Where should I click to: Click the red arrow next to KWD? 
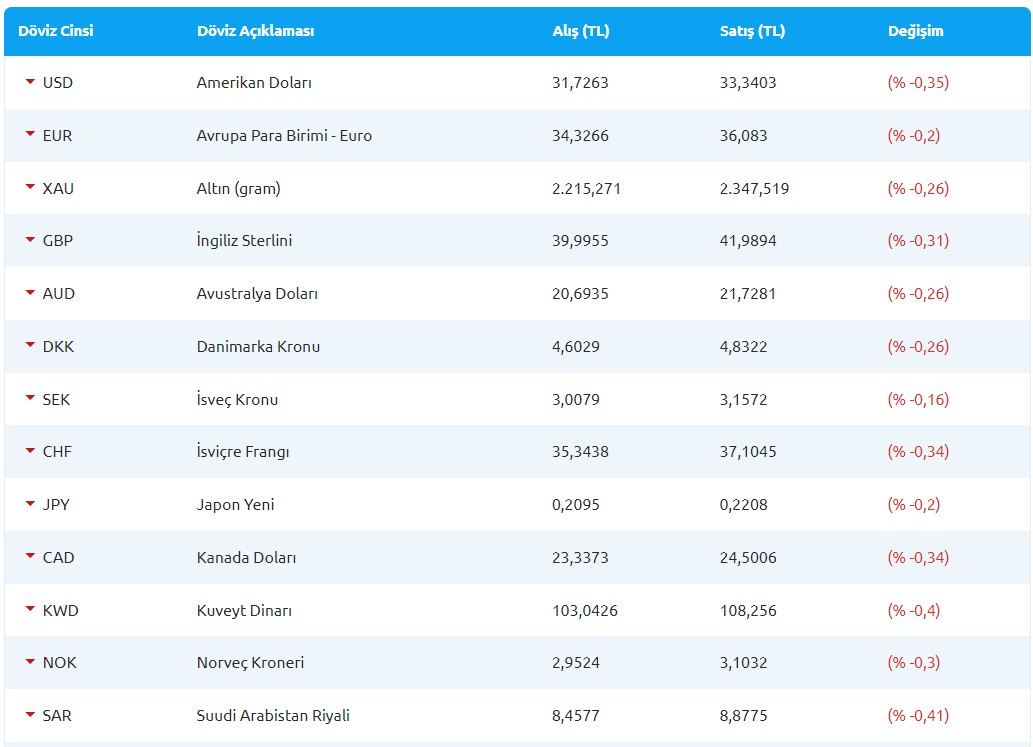pos(30,610)
